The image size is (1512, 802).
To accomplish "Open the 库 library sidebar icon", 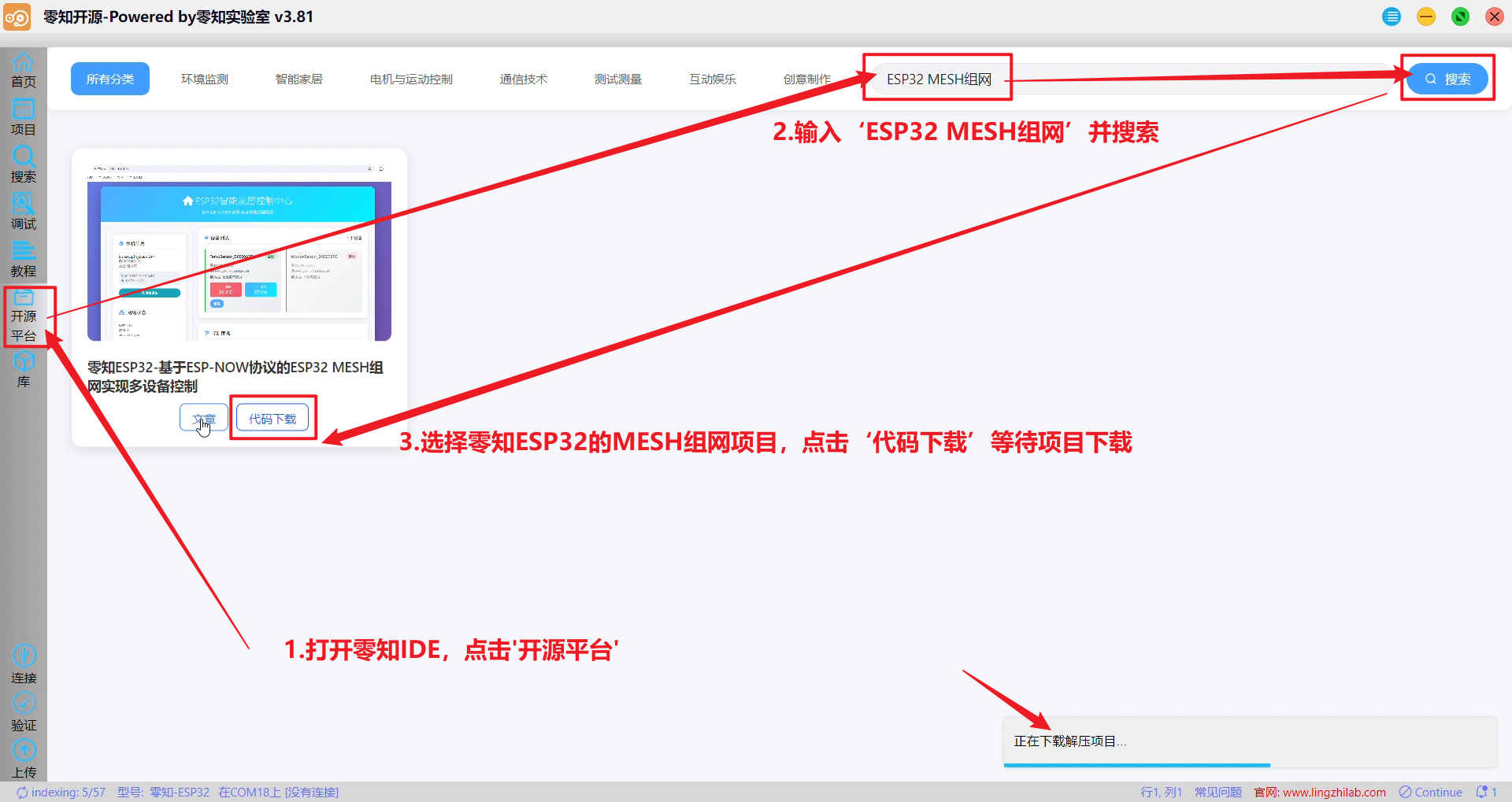I will point(24,369).
